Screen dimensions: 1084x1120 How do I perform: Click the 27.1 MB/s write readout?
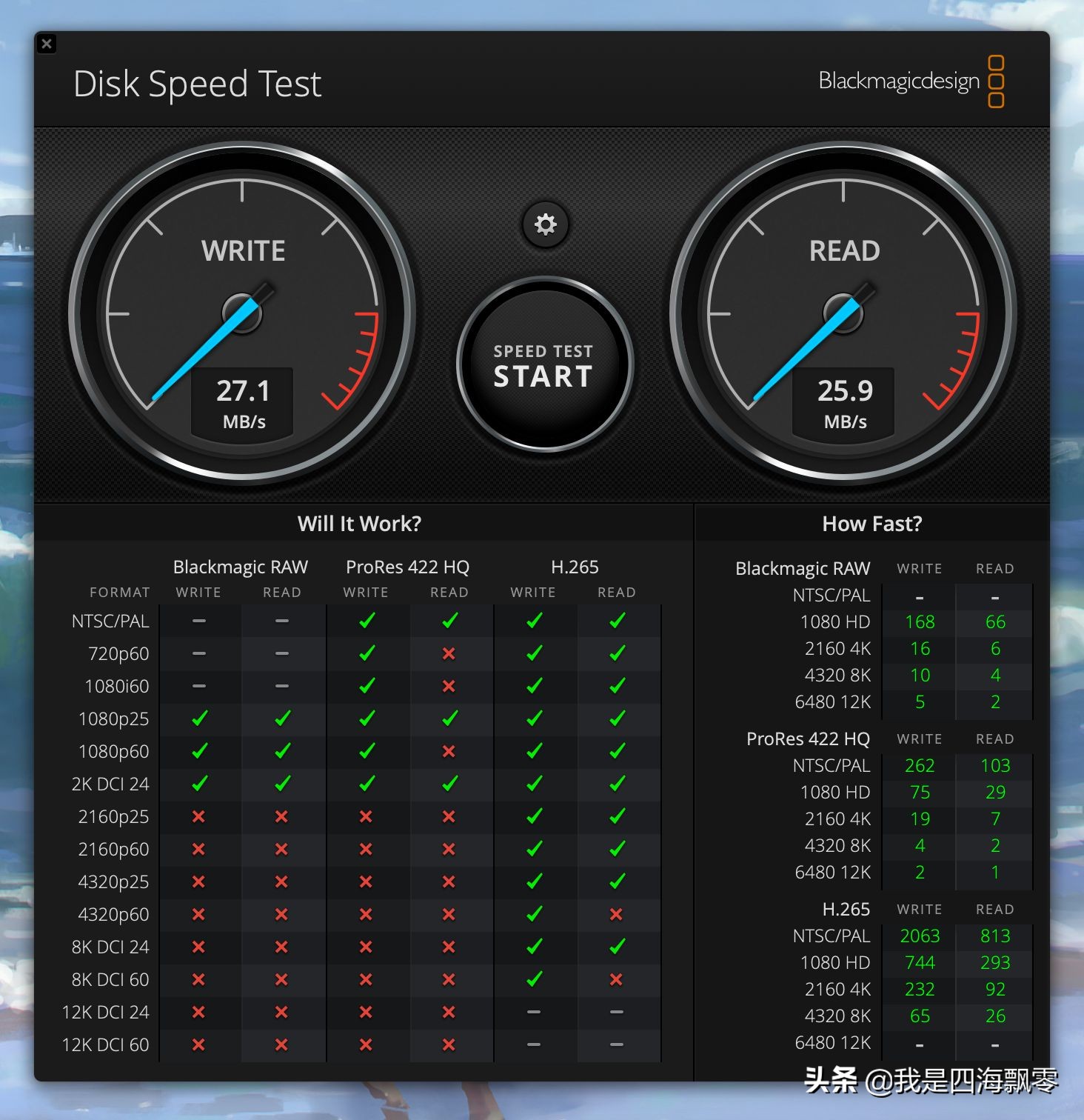(x=243, y=402)
